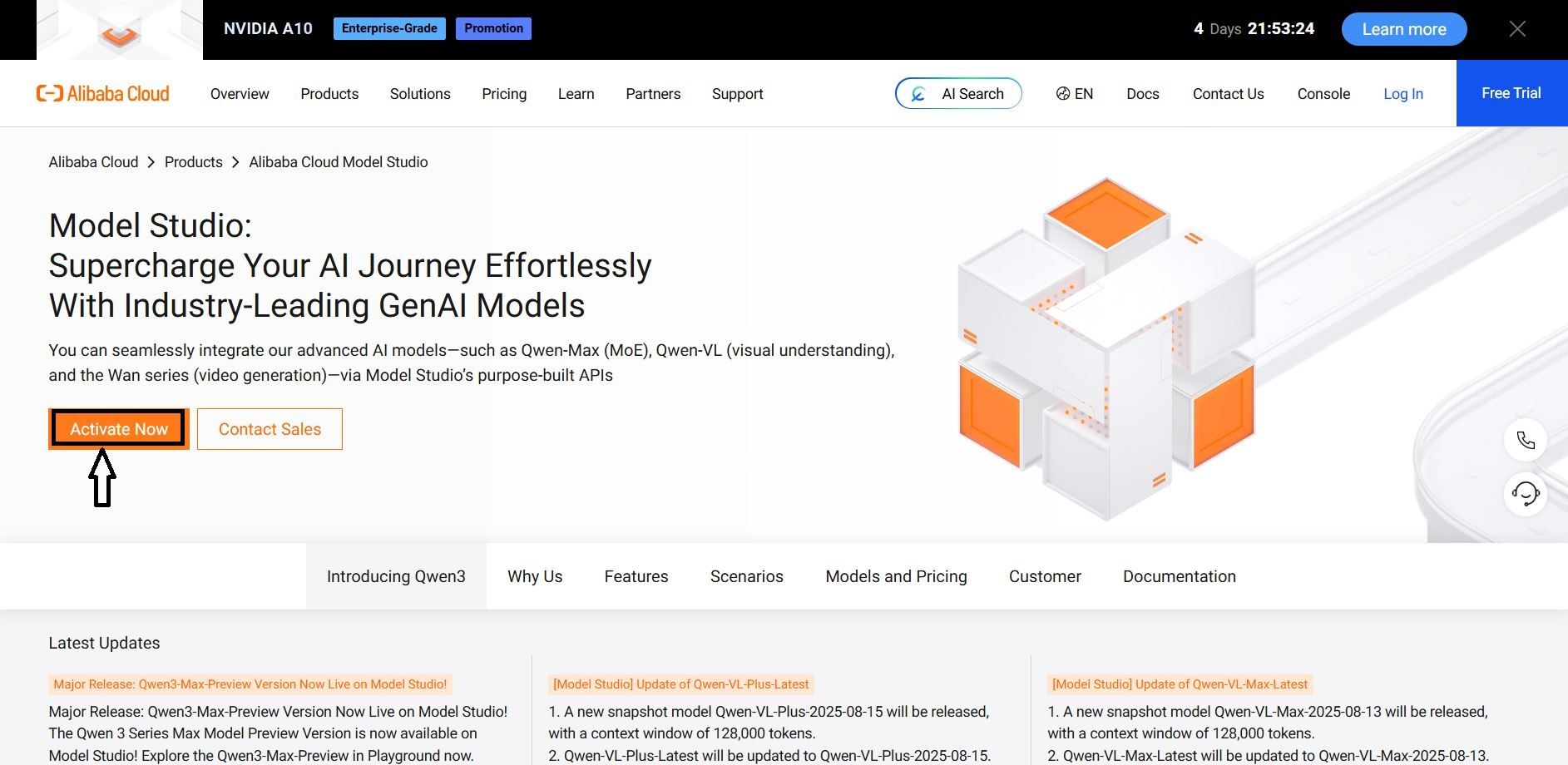Click the Alibaba Cloud Model Studio breadcrumb

pyautogui.click(x=339, y=162)
